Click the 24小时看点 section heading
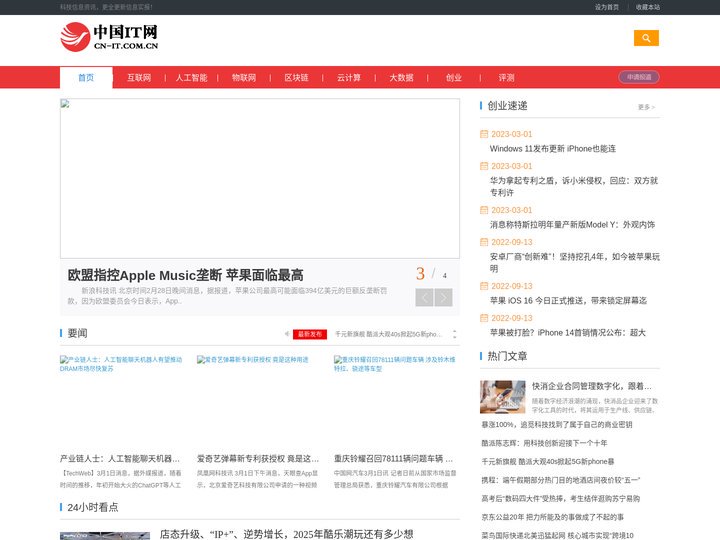 pyautogui.click(x=93, y=507)
